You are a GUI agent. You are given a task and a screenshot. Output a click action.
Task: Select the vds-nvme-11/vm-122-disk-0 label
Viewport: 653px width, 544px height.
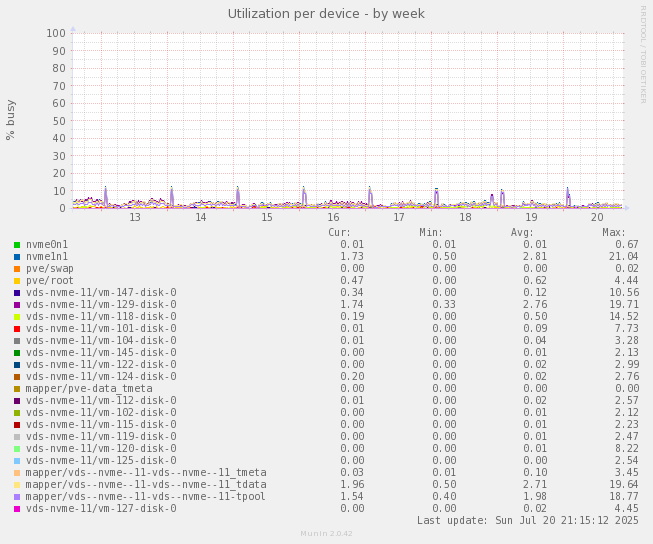101,364
